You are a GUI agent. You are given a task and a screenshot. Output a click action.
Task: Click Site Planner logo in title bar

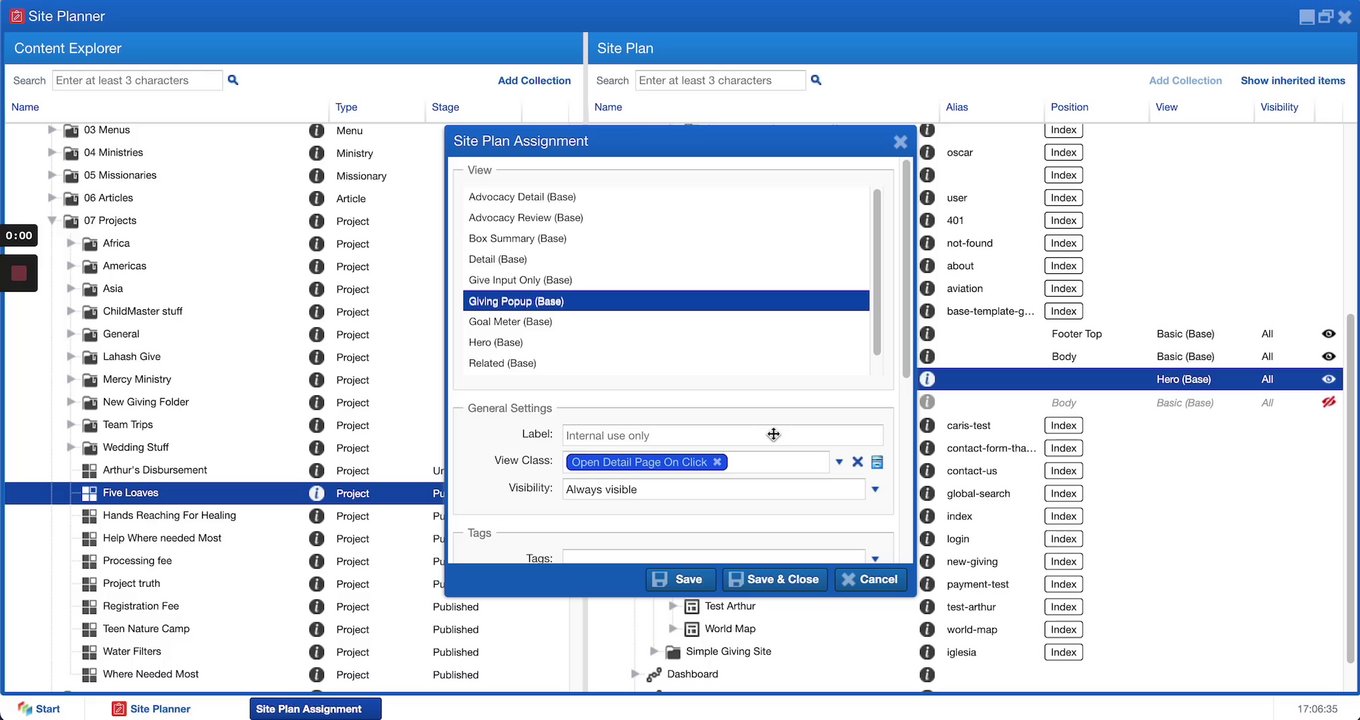point(16,16)
